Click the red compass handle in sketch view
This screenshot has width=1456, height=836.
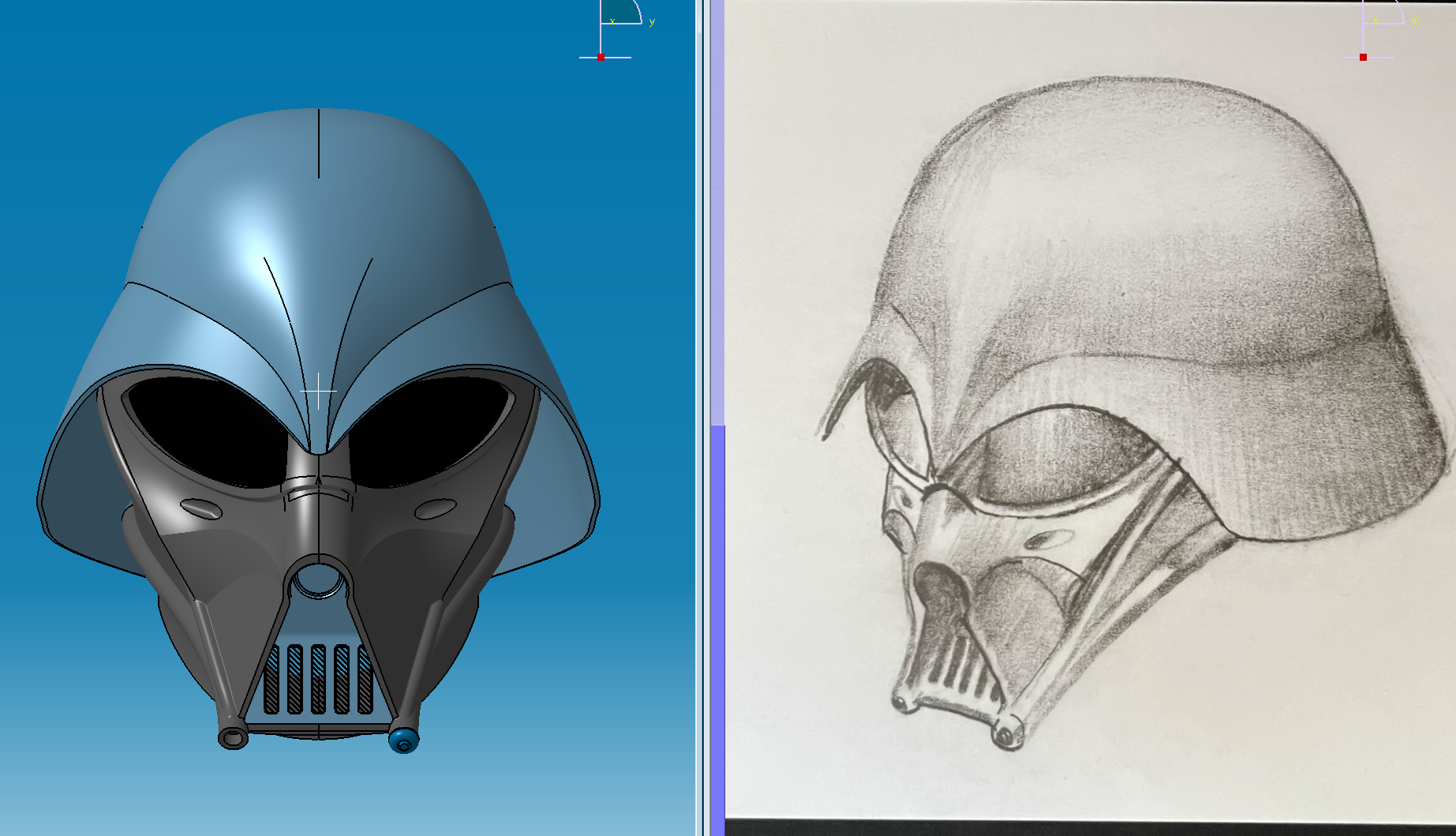[1363, 58]
